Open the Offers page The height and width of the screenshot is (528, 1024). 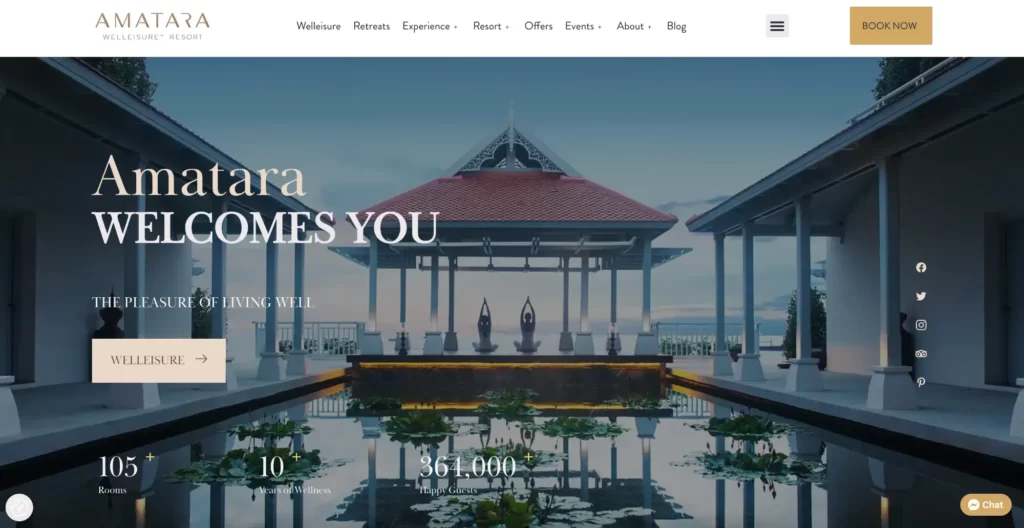coord(538,26)
